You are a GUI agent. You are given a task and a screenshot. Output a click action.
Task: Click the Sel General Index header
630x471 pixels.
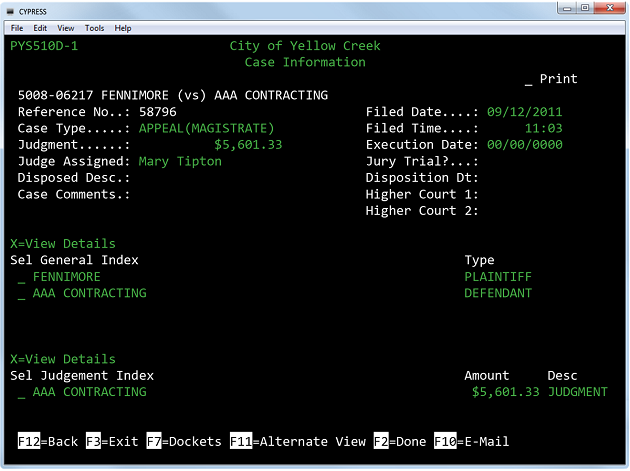74,260
